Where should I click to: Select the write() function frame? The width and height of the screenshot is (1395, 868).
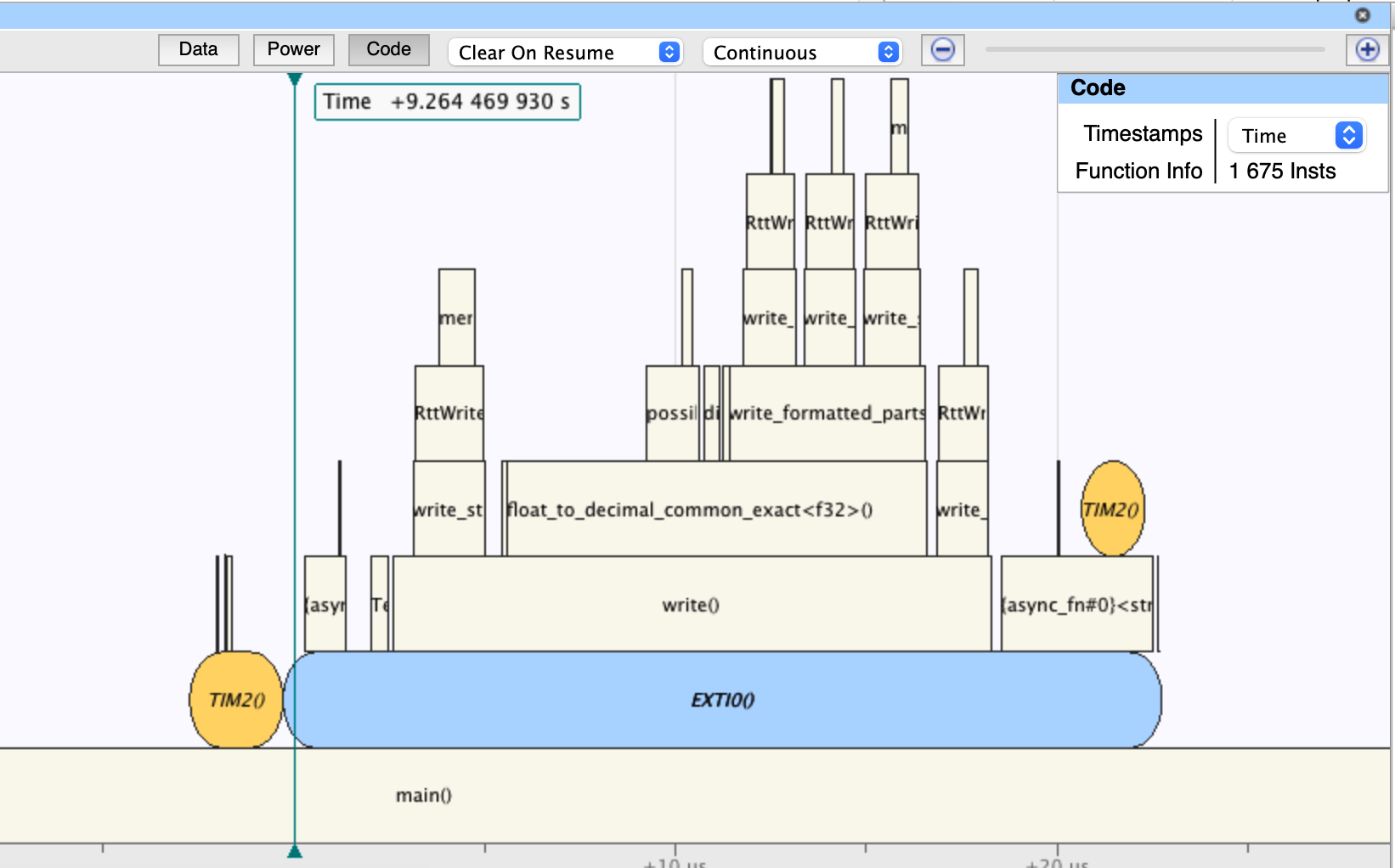(690, 606)
